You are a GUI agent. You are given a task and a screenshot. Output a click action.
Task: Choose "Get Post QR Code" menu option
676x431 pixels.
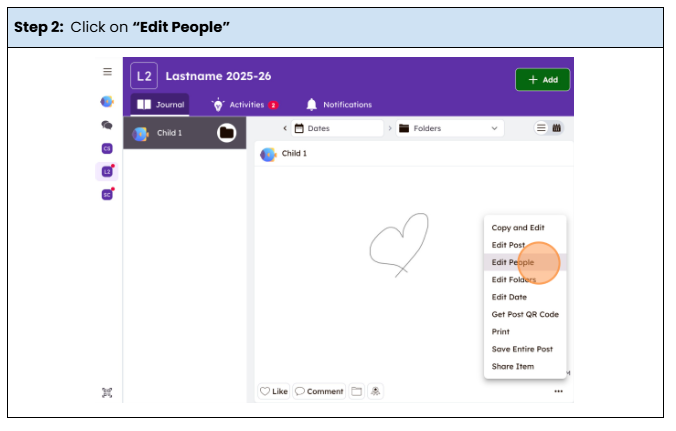tap(525, 314)
